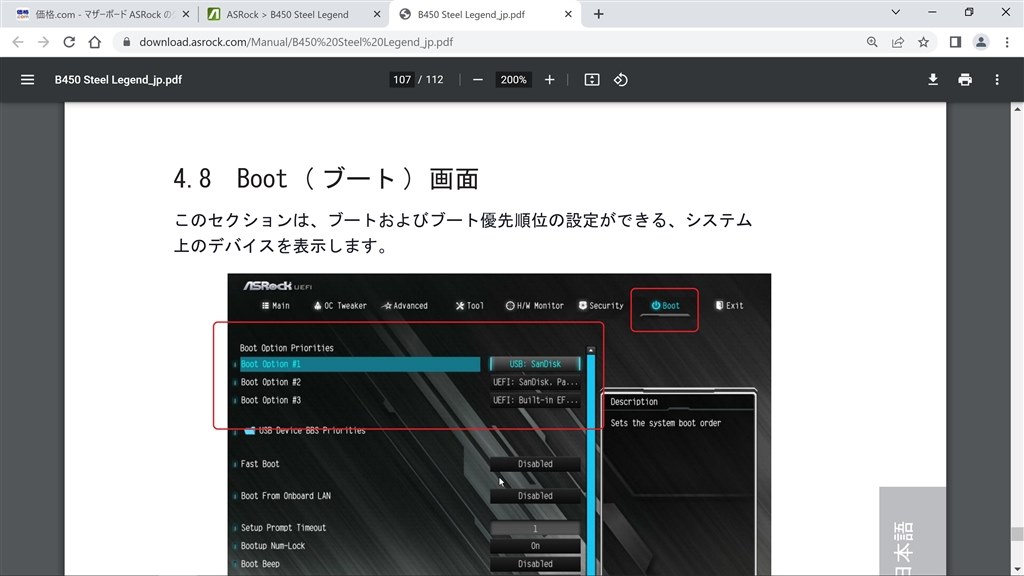Open the user profile icon
The image size is (1024, 576).
981,42
